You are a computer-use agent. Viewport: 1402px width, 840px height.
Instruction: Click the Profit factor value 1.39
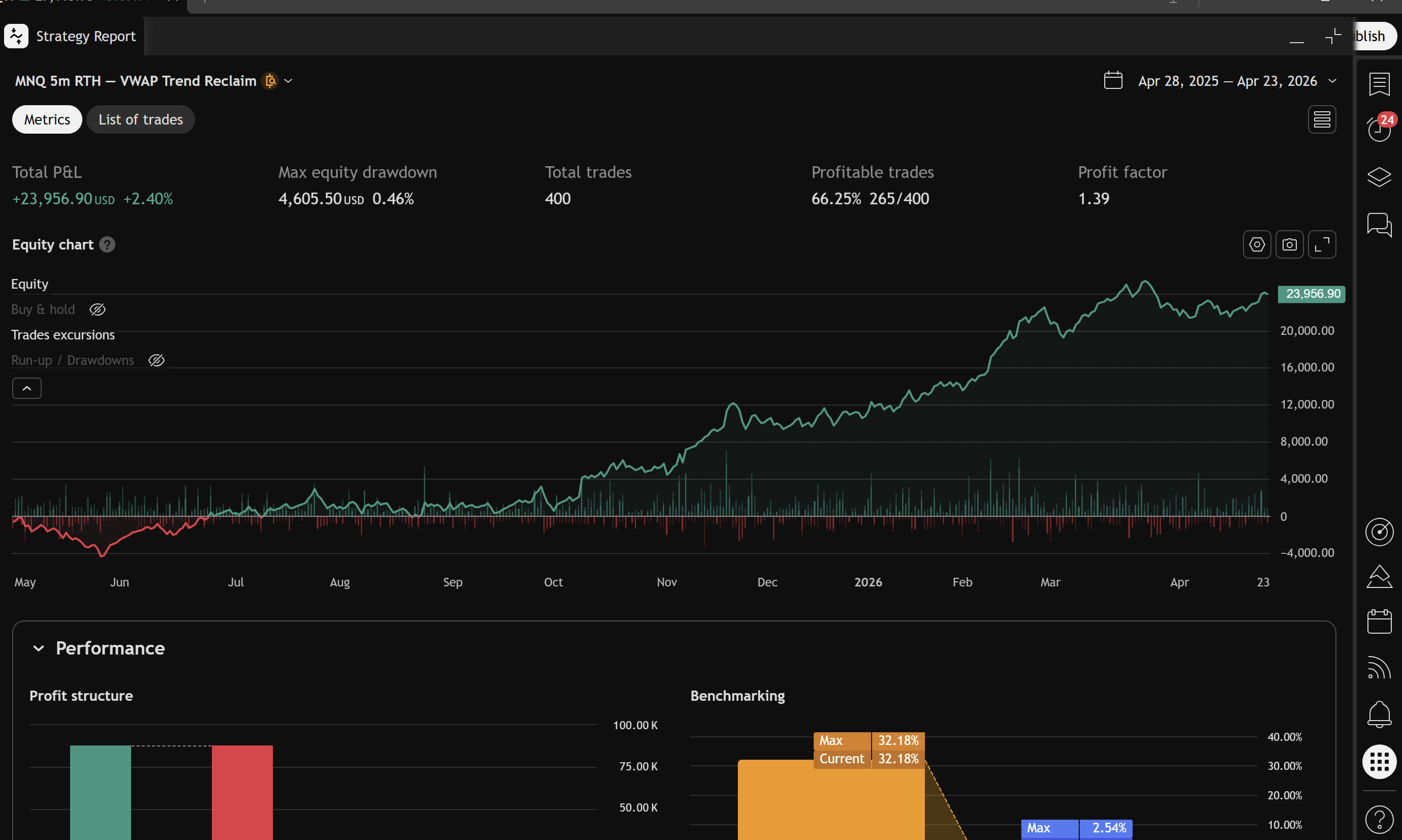tap(1094, 199)
